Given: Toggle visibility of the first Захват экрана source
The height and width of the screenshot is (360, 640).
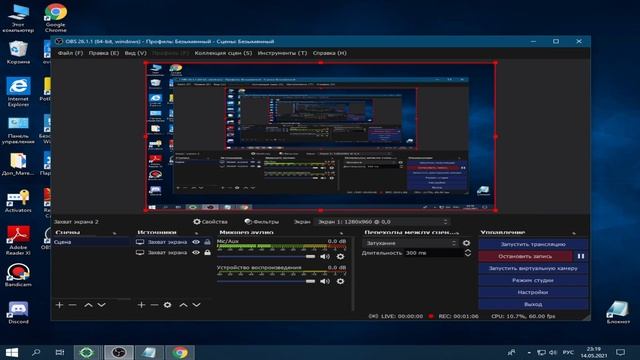Looking at the screenshot, I should 196,242.
